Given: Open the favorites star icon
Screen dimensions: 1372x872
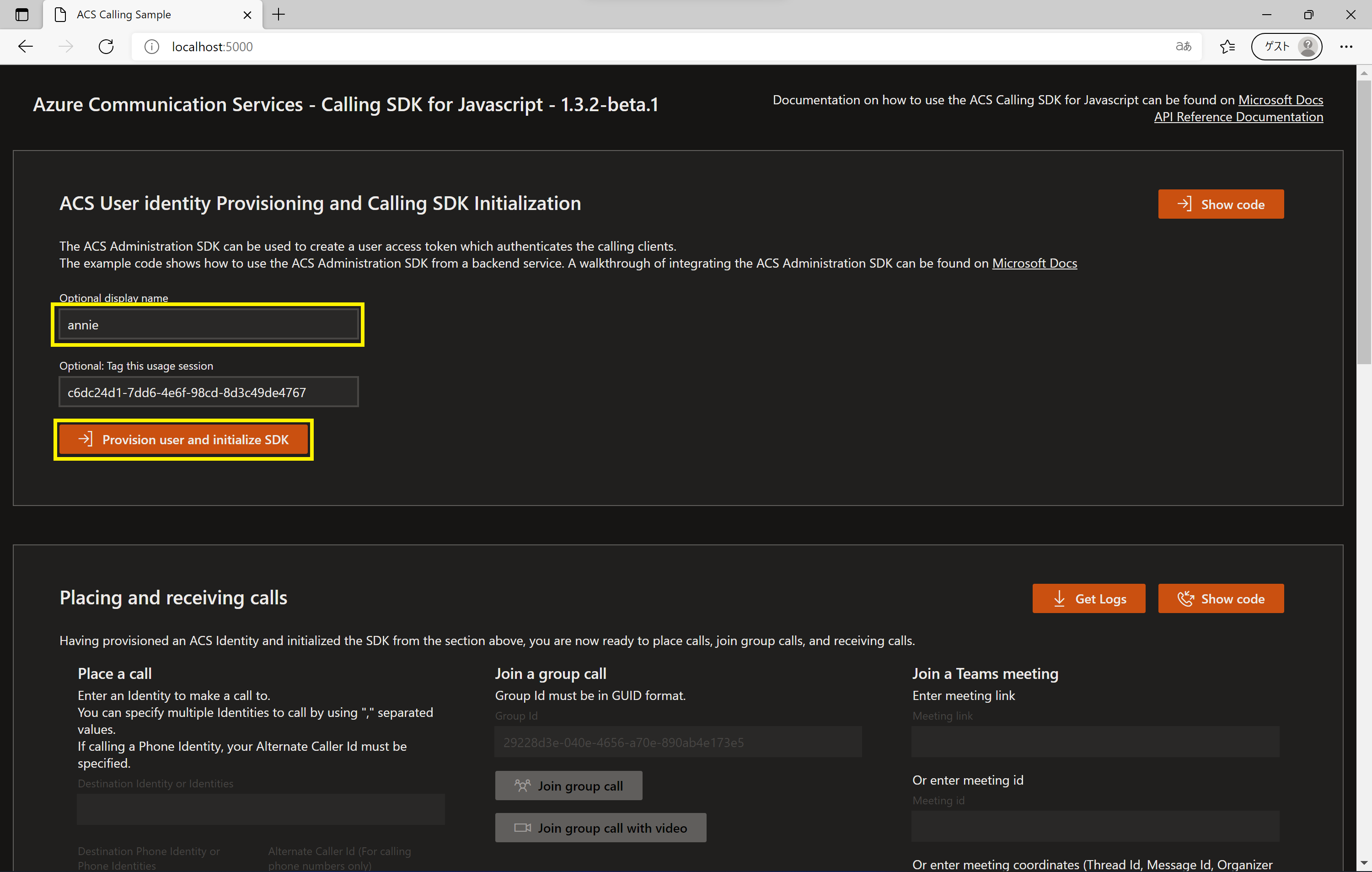Looking at the screenshot, I should 1227,47.
